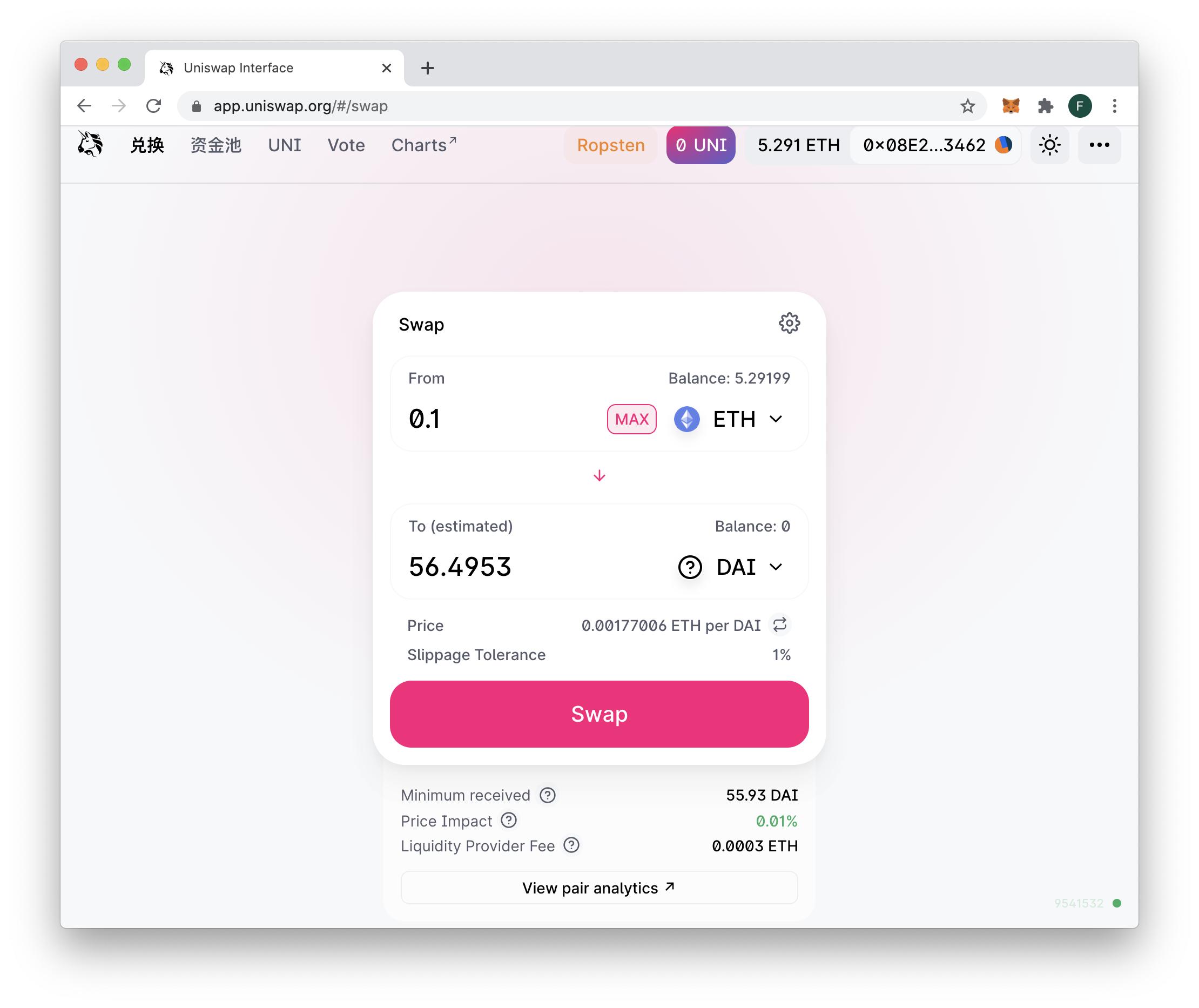The height and width of the screenshot is (1008, 1199).
Task: Open the wallet account 0x08E2...3462
Action: [x=935, y=145]
